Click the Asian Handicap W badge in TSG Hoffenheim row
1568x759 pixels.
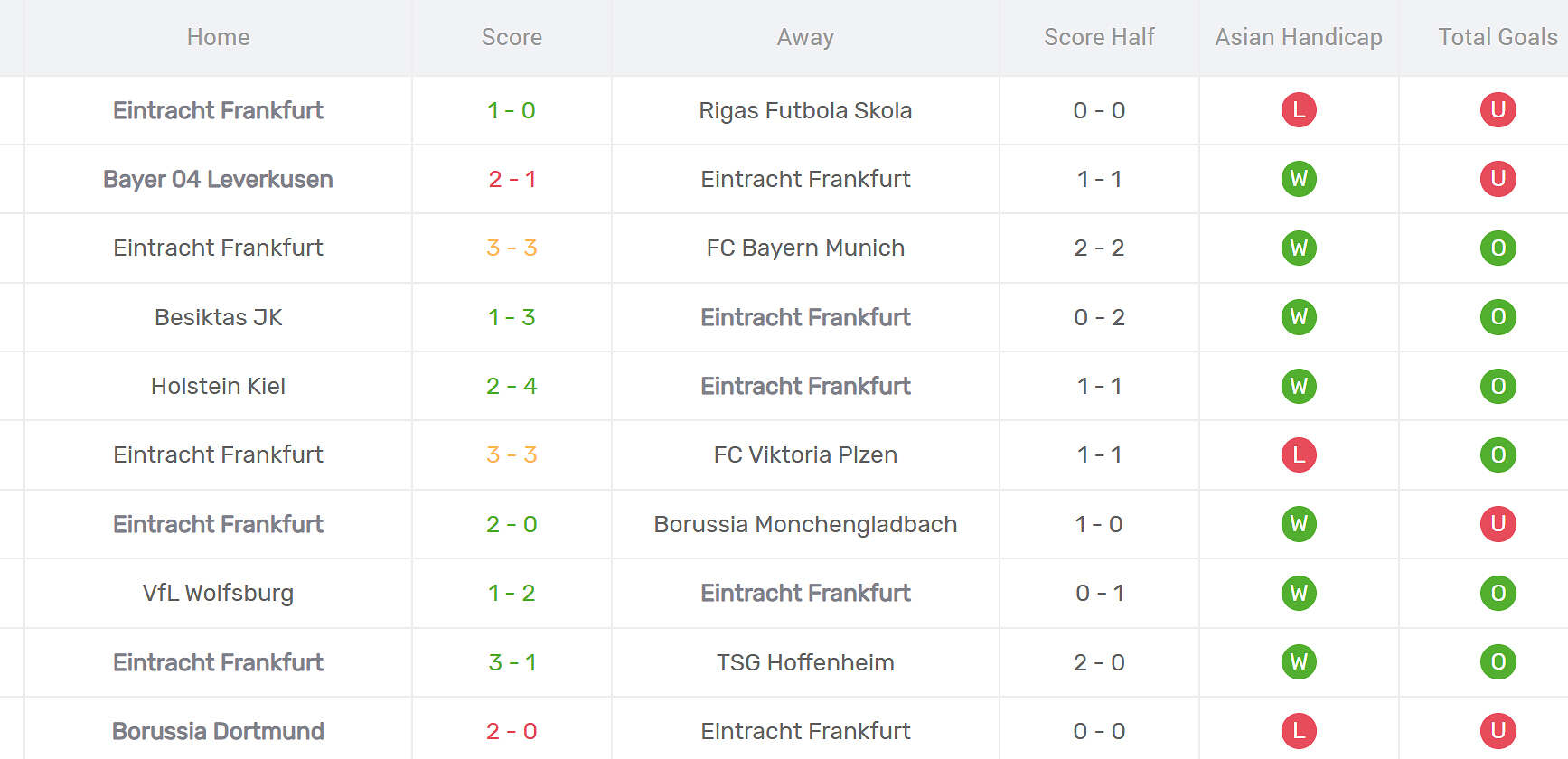(x=1299, y=662)
